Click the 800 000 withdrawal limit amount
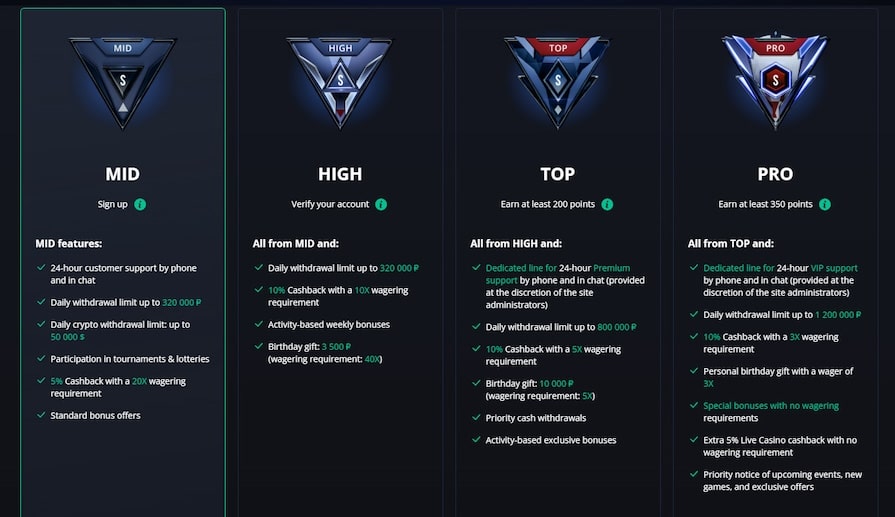The height and width of the screenshot is (517, 895). (x=616, y=327)
